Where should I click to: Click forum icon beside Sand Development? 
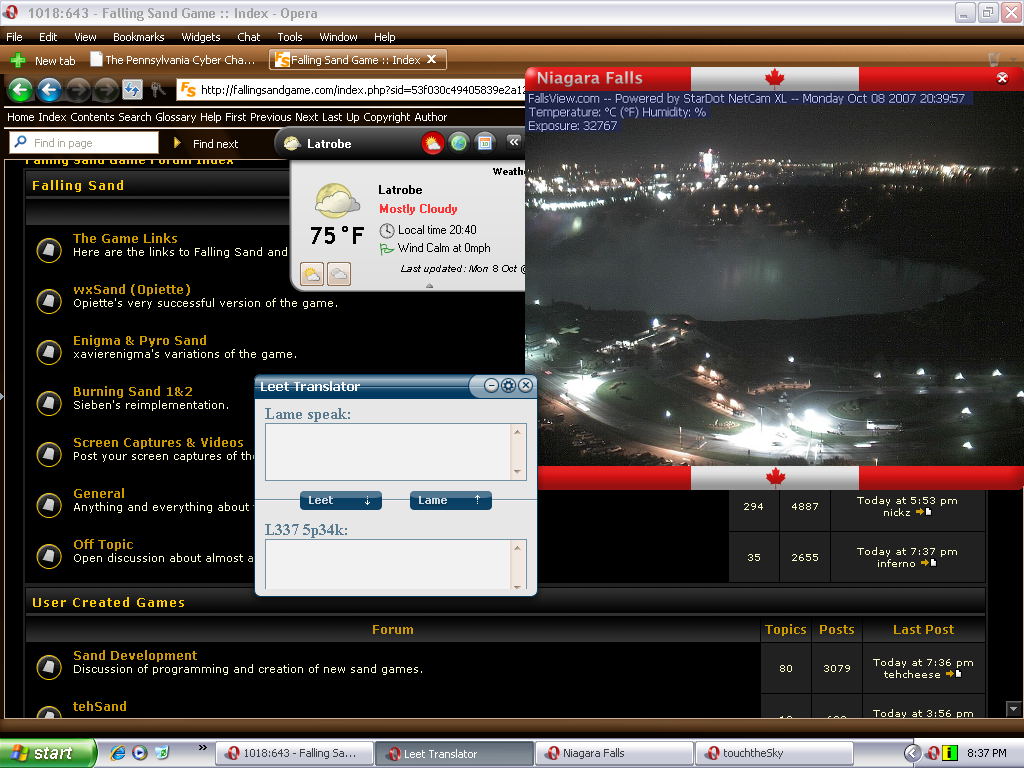(49, 666)
